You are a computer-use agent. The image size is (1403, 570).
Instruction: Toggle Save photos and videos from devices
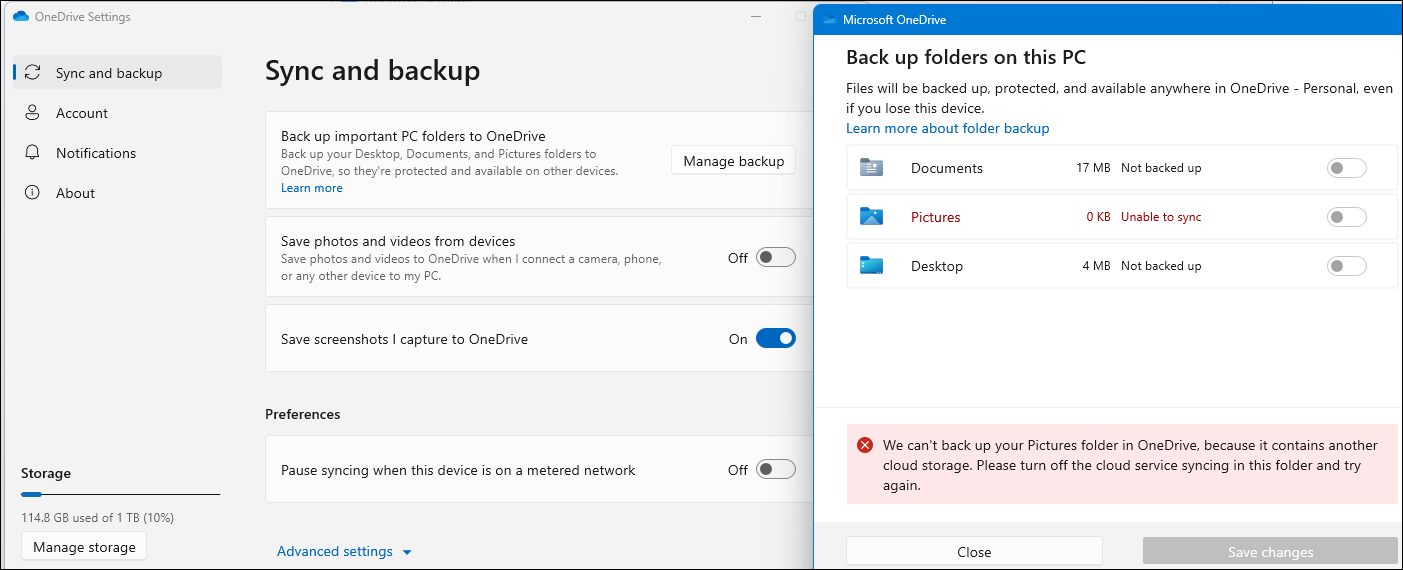coord(775,258)
